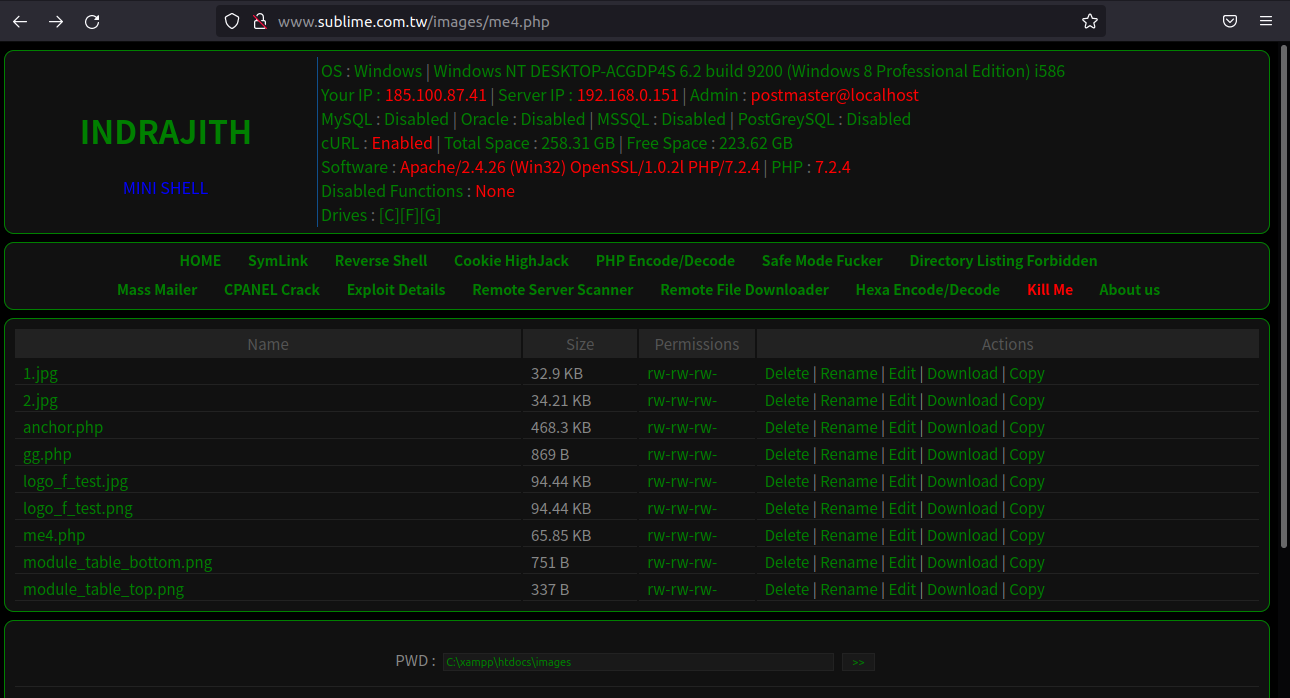
Task: Open file 2.jpg
Action: (x=41, y=401)
